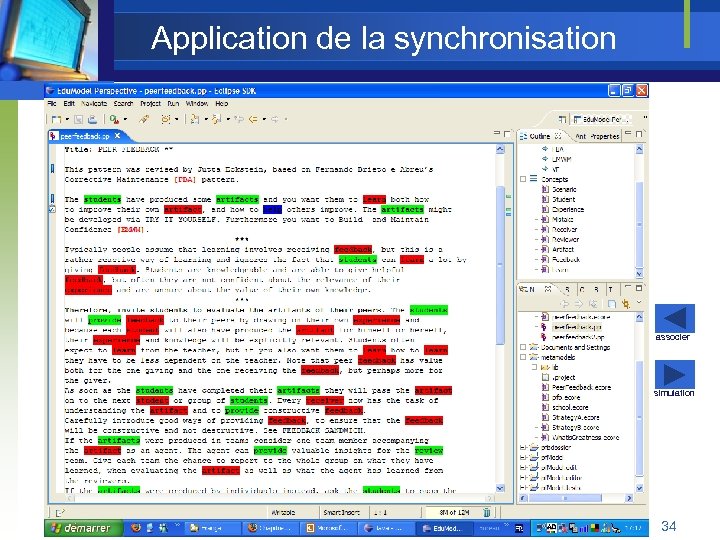Select Feedback in the Outline tree
The width and height of the screenshot is (720, 540).
point(566,259)
